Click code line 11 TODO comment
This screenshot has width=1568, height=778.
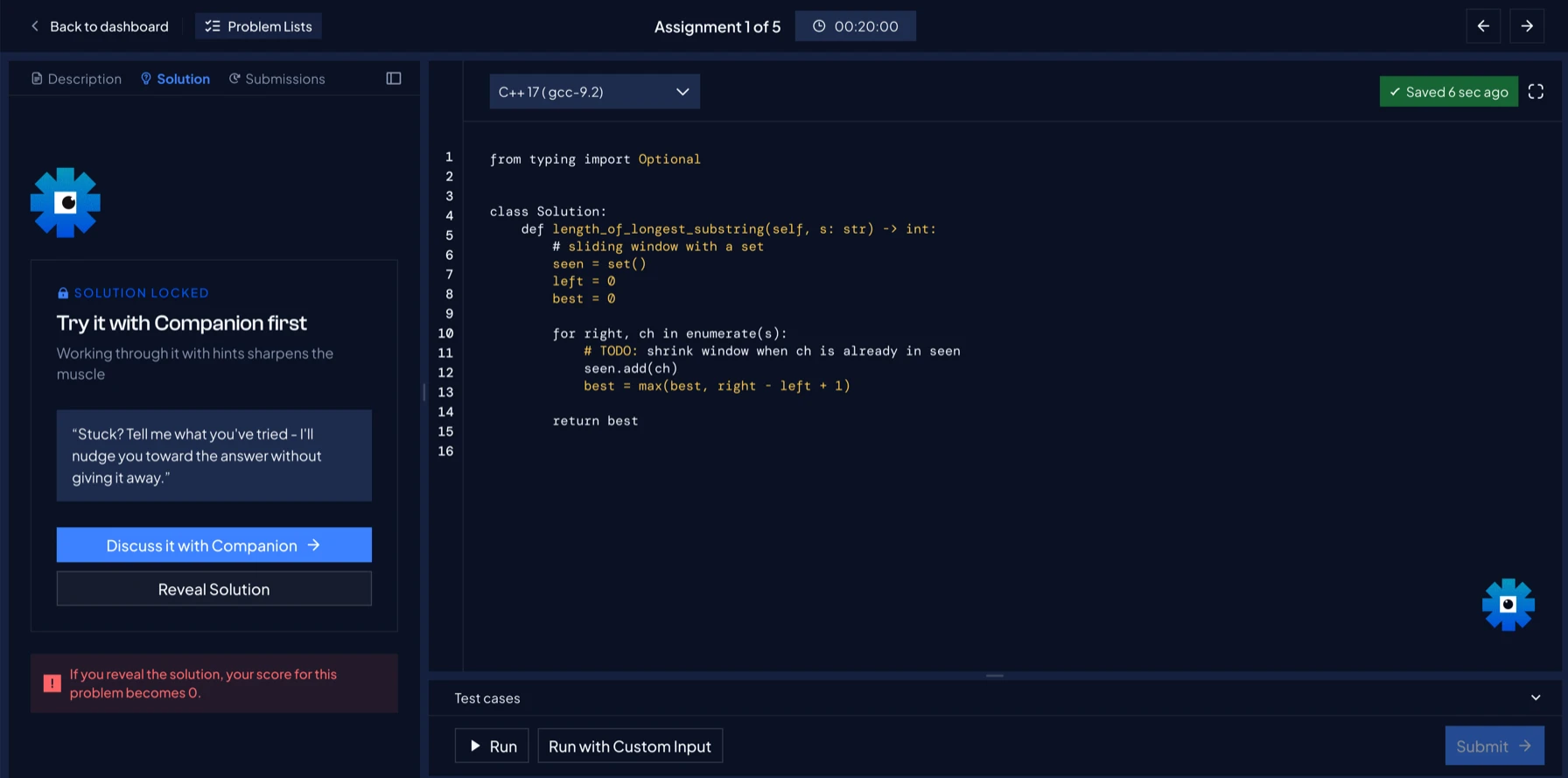[x=772, y=351]
